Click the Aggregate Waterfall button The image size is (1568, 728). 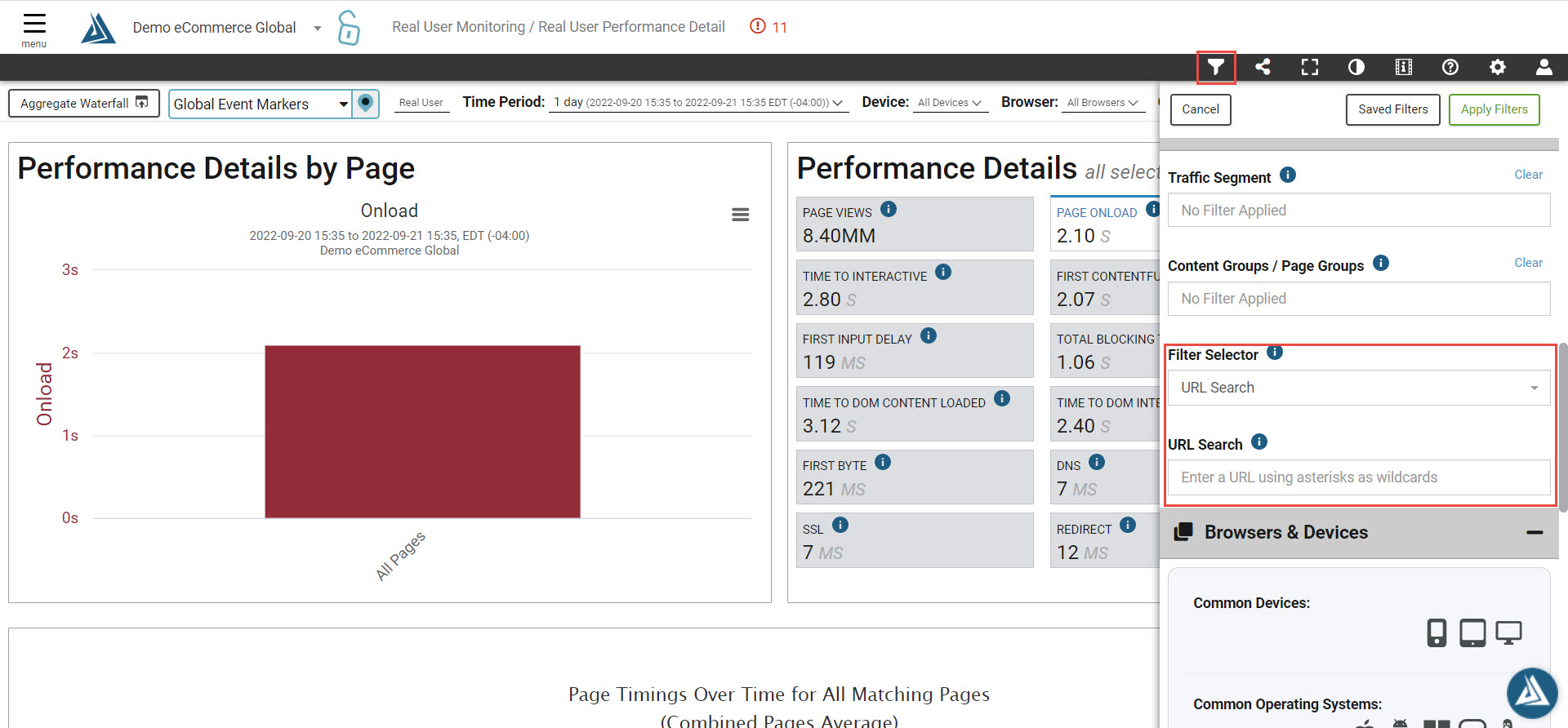(84, 103)
